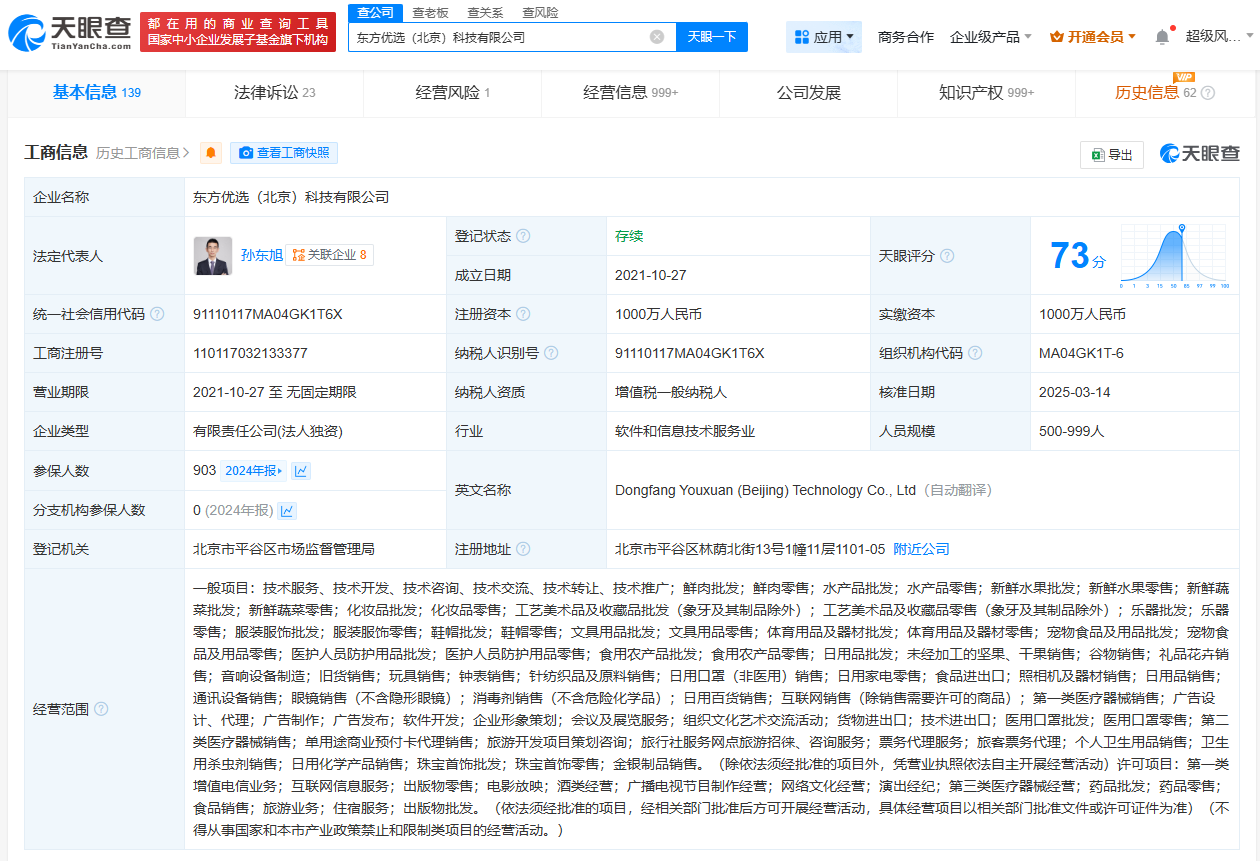Click the orange monitoring bell beside 历史工商信息

coord(211,153)
